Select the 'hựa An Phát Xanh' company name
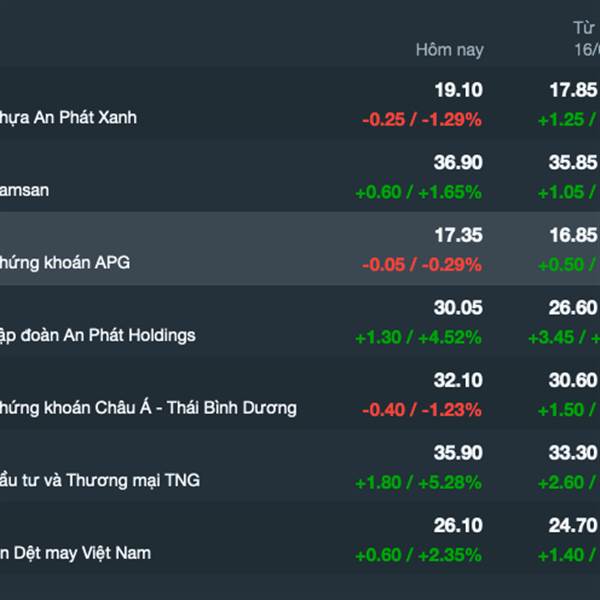The image size is (600, 600). pyautogui.click(x=68, y=117)
